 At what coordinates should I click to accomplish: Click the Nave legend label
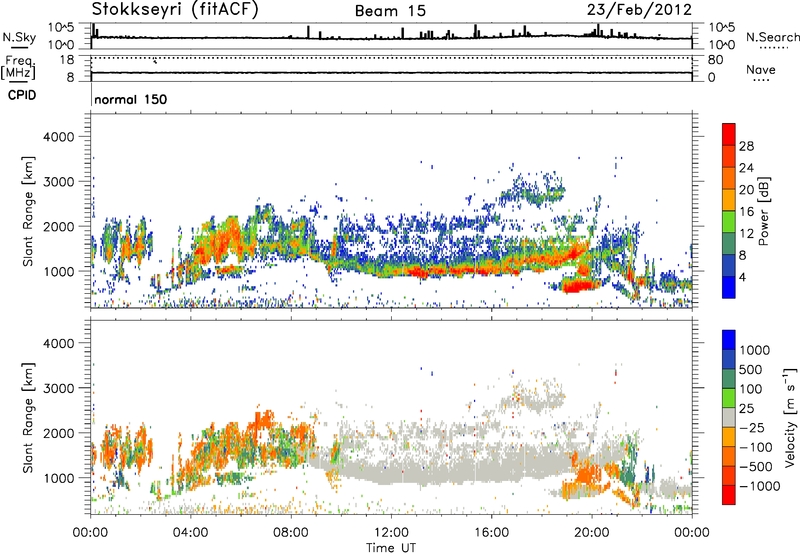(761, 69)
